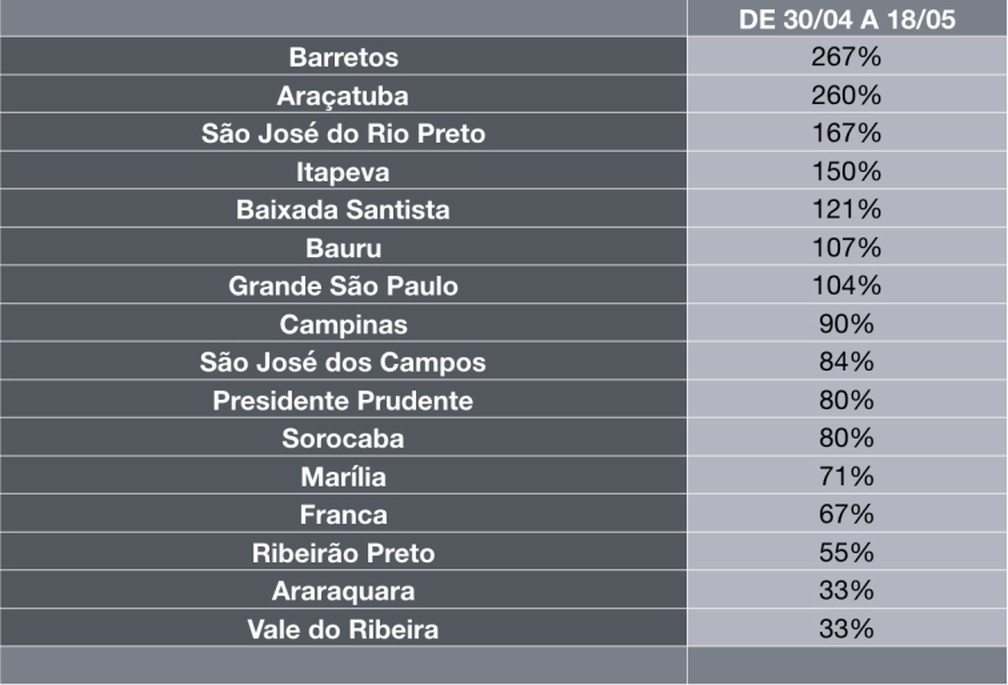Click the São José do Rio Preto cell
The width and height of the screenshot is (1008, 685).
[x=343, y=134]
